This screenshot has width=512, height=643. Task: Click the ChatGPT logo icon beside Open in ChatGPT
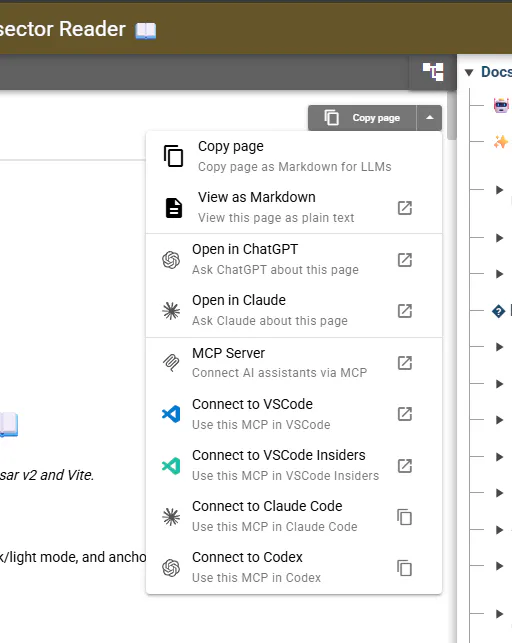pos(171,260)
